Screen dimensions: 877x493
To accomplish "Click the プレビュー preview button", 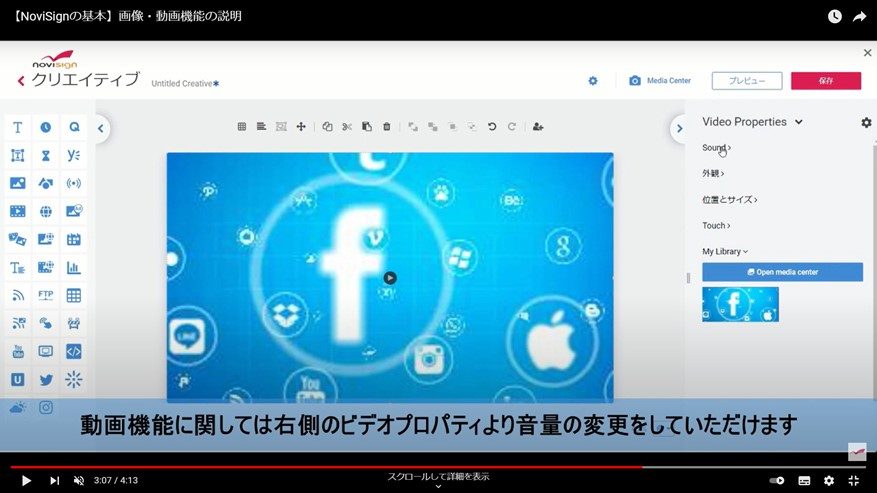I will pos(747,81).
